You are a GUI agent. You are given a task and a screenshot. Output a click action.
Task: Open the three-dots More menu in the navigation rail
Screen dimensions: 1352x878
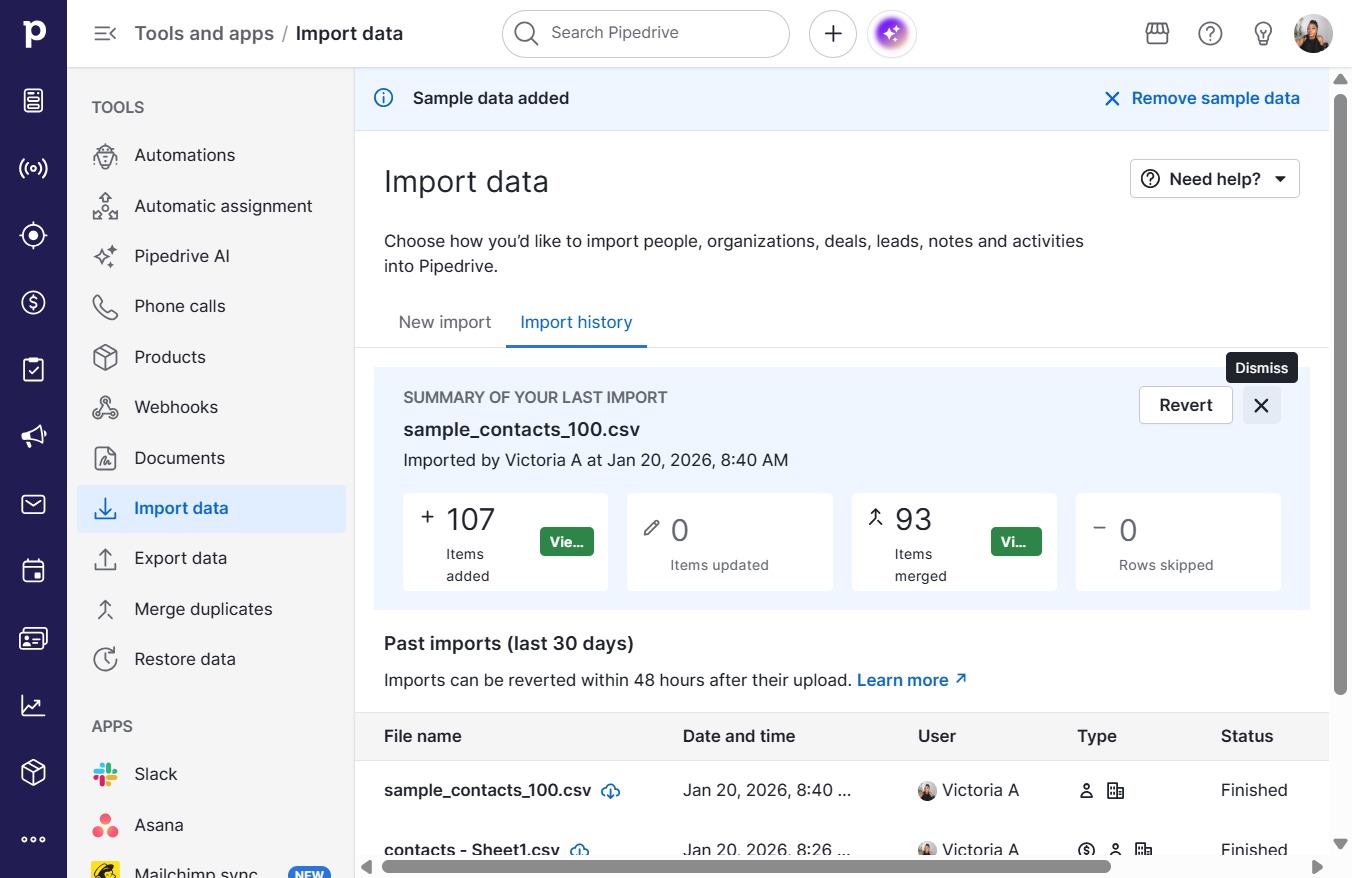tap(33, 840)
